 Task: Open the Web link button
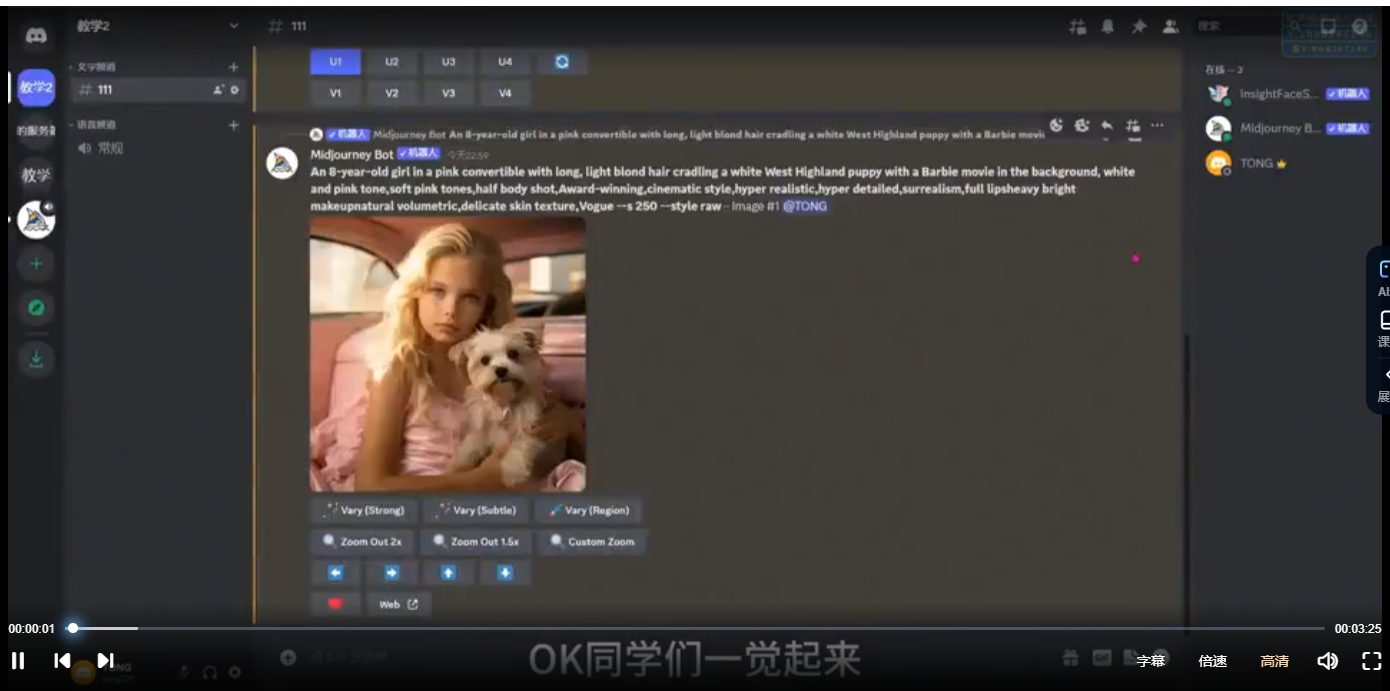(x=398, y=604)
